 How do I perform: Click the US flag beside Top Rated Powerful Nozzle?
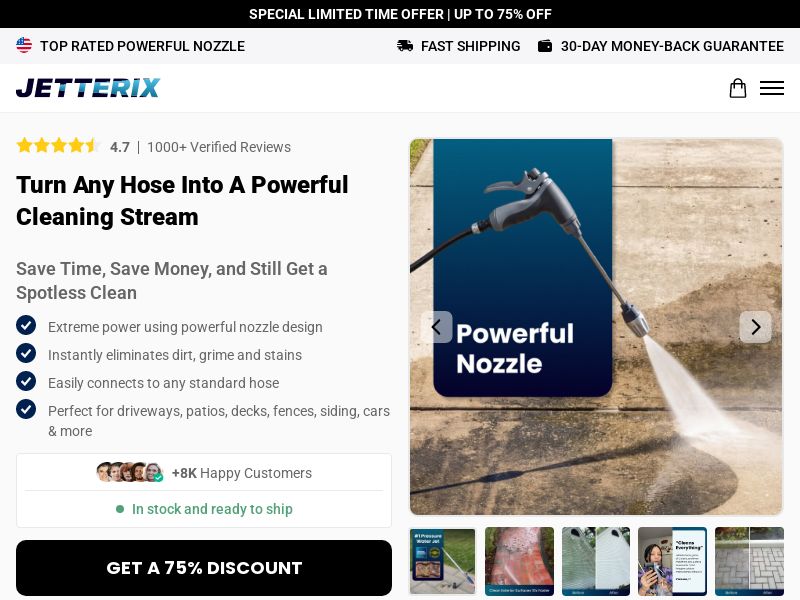24,45
